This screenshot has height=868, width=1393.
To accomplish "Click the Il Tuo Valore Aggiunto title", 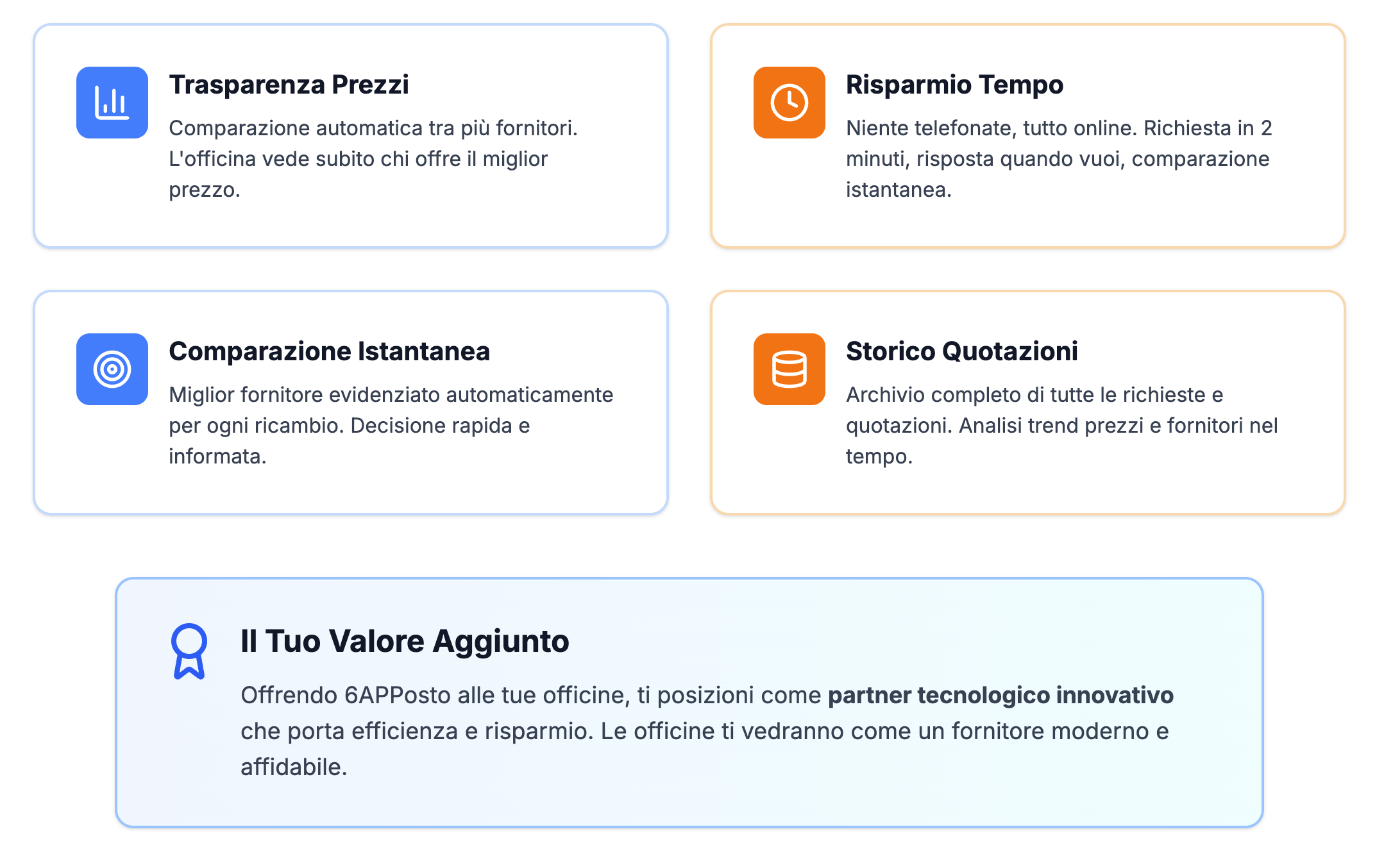I will tap(405, 641).
